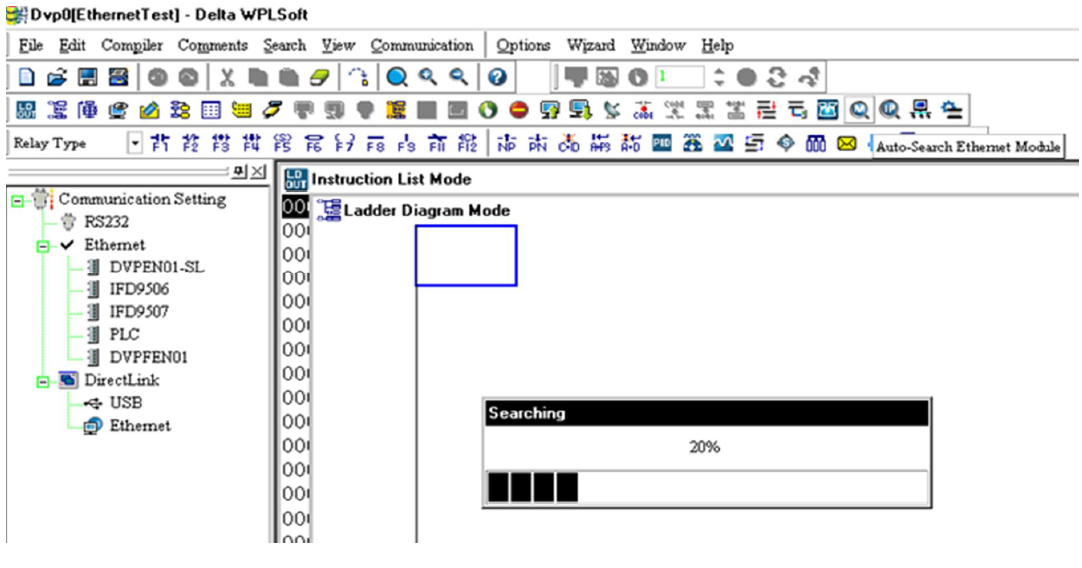This screenshot has width=1082, height=568.
Task: Open the Wizard menu
Action: click(590, 46)
